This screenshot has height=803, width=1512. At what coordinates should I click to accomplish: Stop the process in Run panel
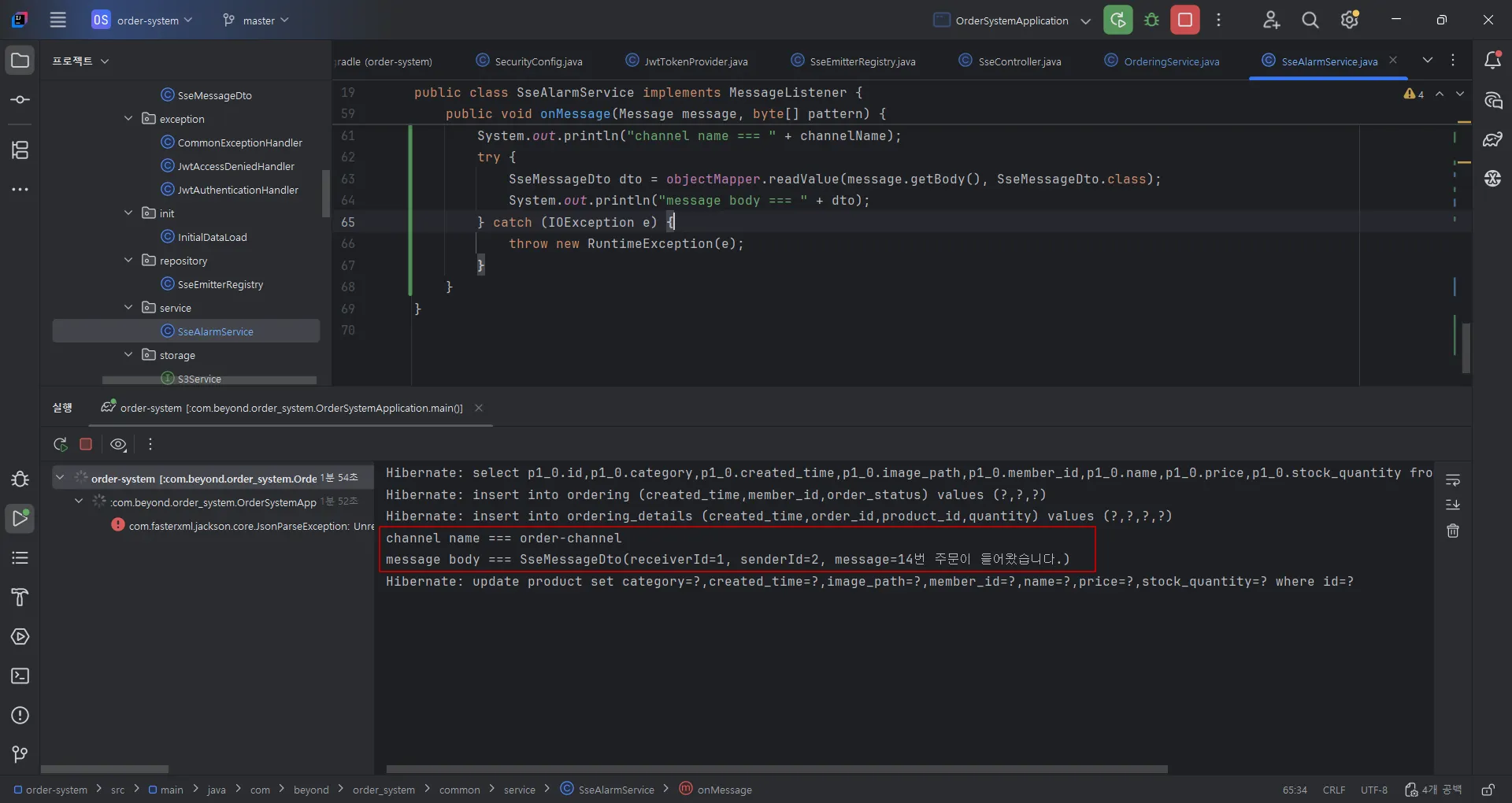pos(86,445)
